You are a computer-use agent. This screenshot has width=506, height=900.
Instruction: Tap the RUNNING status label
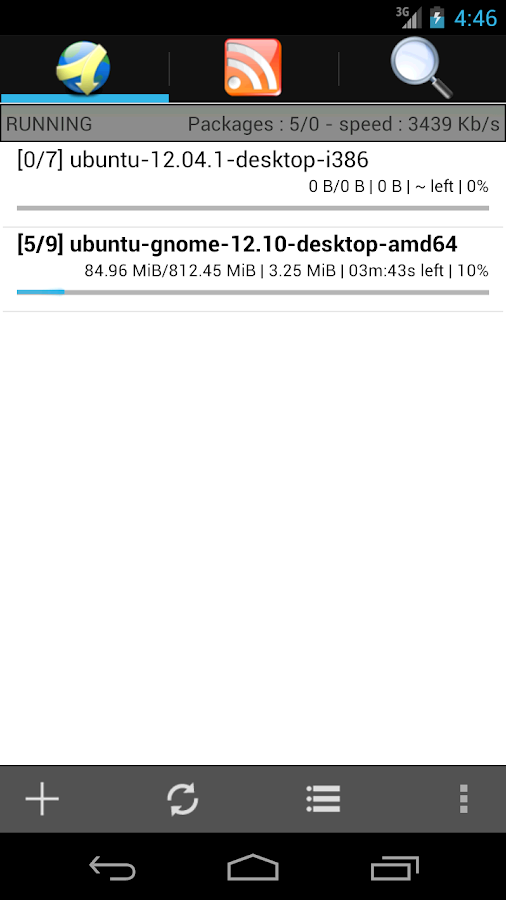pyautogui.click(x=49, y=124)
